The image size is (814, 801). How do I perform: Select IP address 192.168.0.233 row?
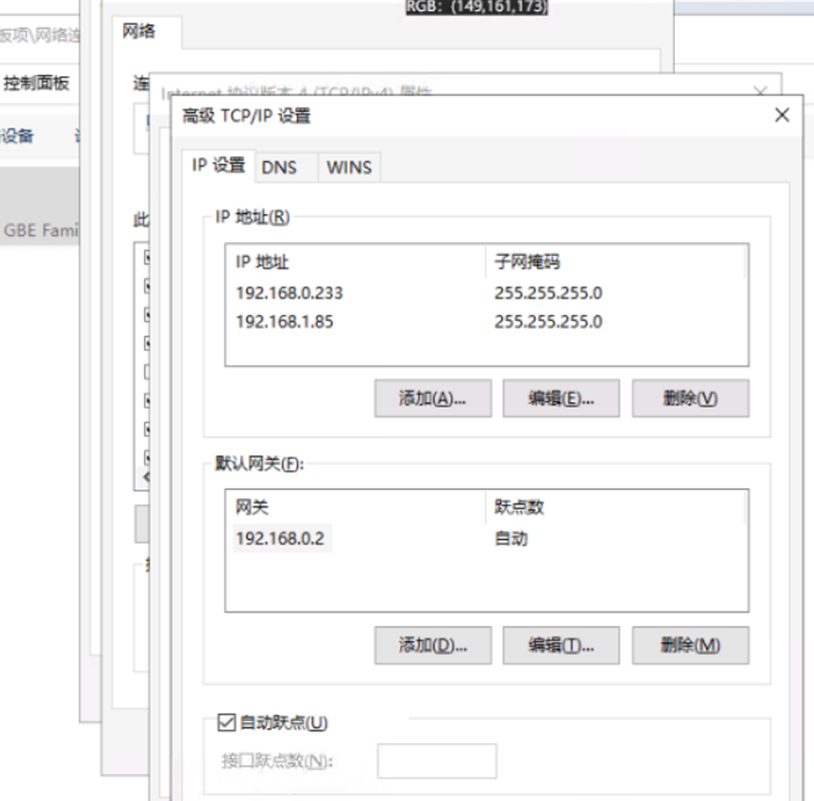click(486, 293)
